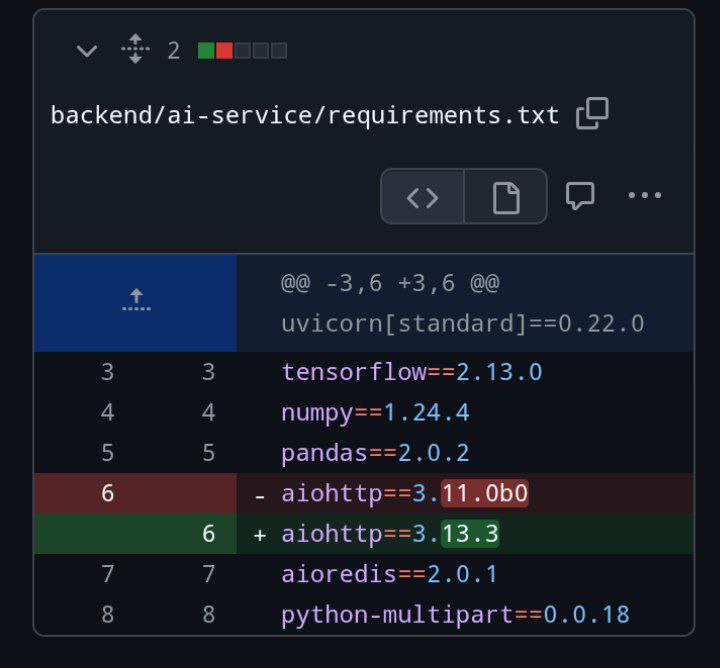Click new line number 3 beside tensorflow
The height and width of the screenshot is (668, 720).
pos(208,372)
